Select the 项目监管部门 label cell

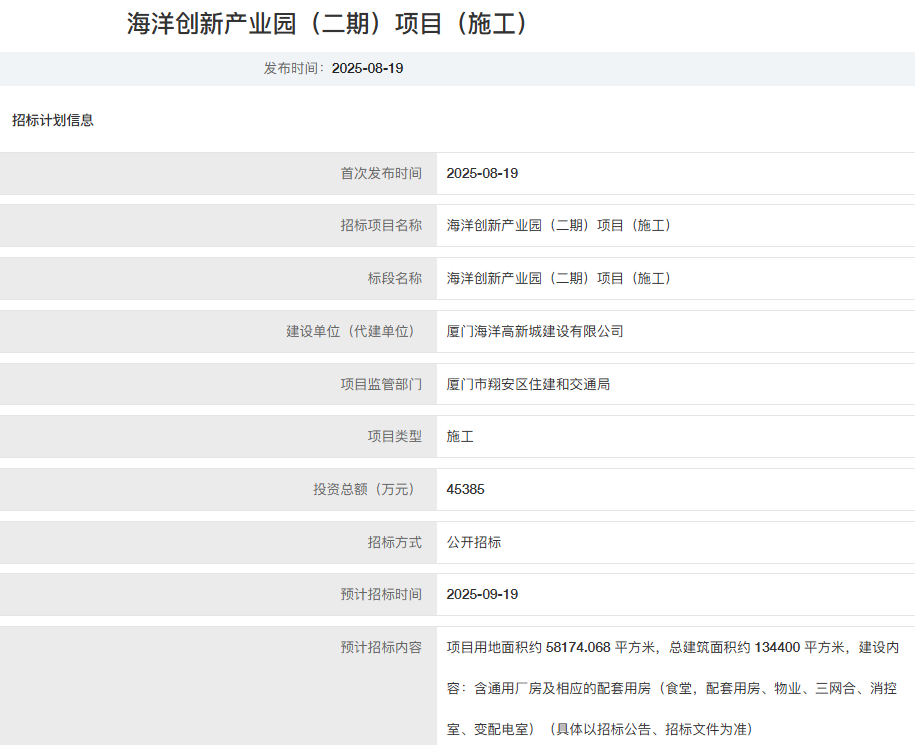[381, 384]
